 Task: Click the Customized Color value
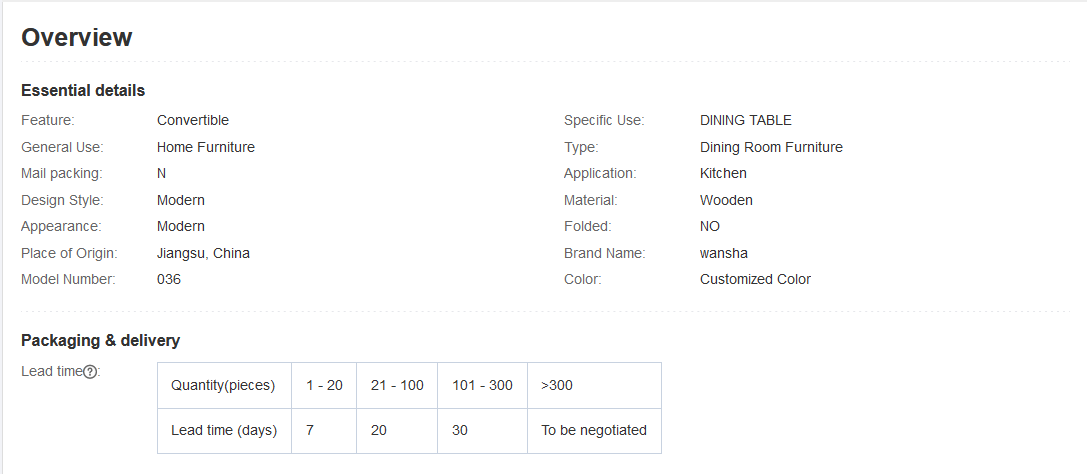coord(755,280)
